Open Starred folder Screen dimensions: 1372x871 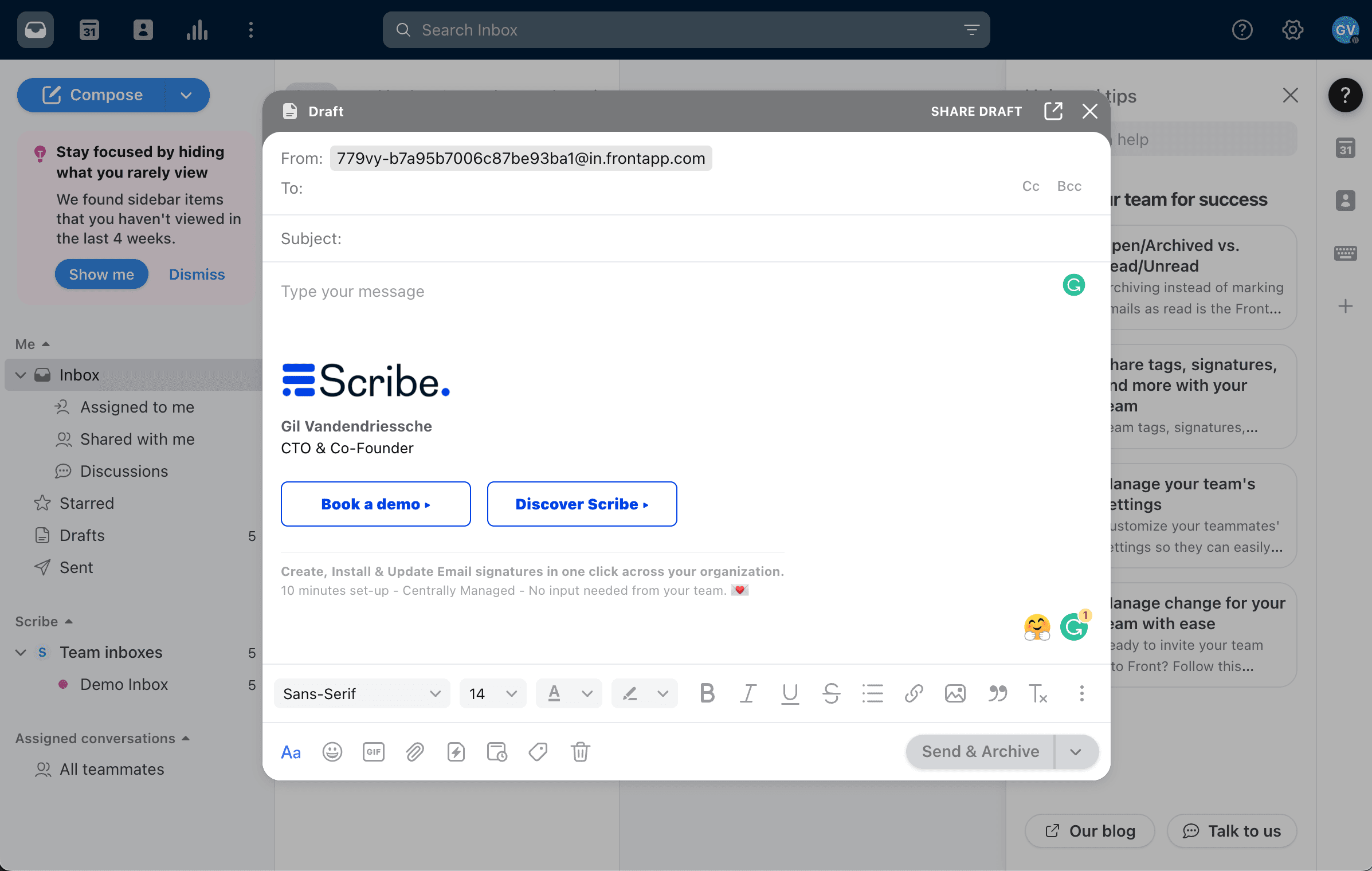click(87, 504)
